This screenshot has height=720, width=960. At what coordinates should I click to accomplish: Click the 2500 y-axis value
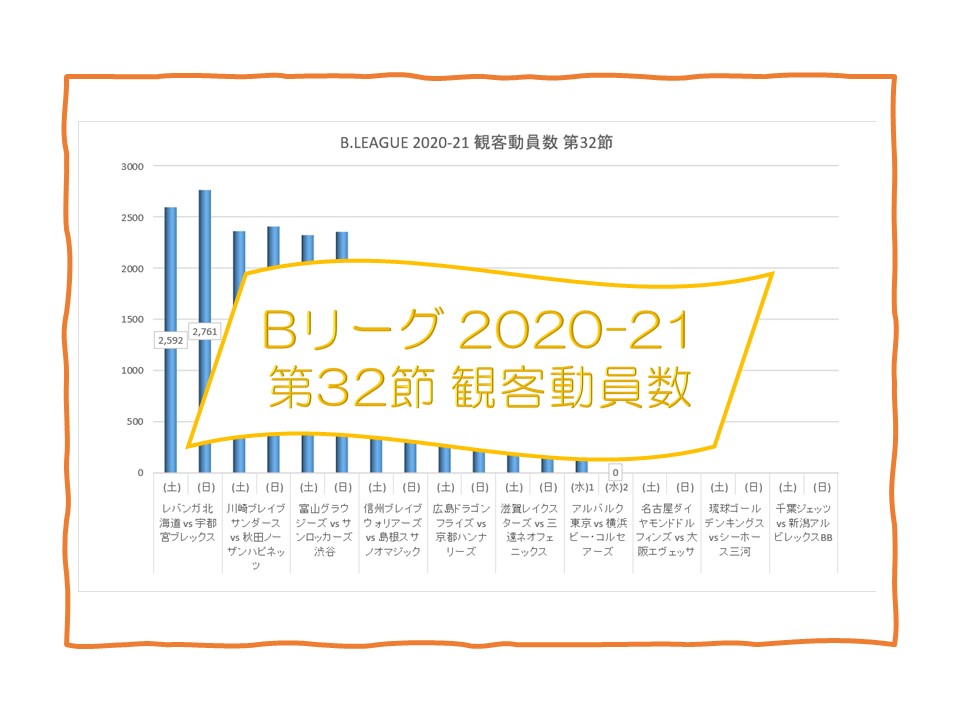tap(132, 217)
